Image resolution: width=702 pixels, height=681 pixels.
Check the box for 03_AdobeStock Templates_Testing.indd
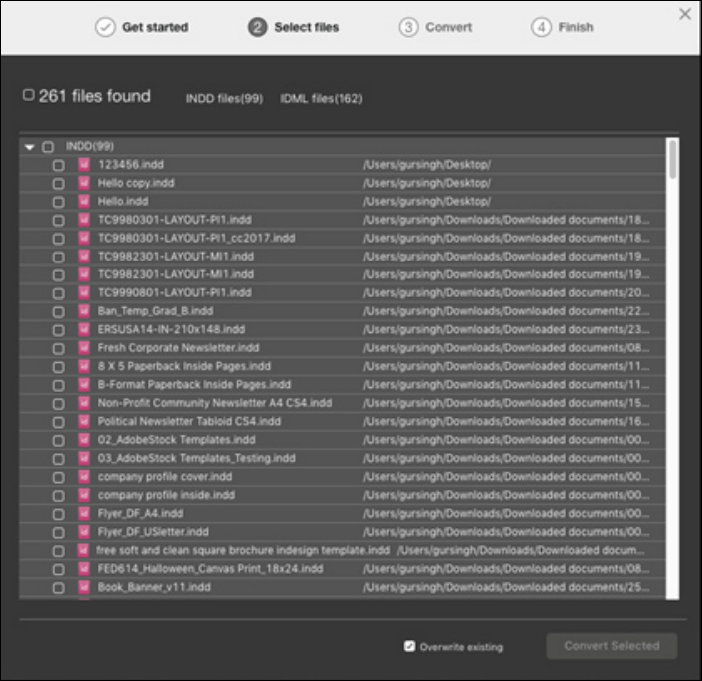click(59, 459)
